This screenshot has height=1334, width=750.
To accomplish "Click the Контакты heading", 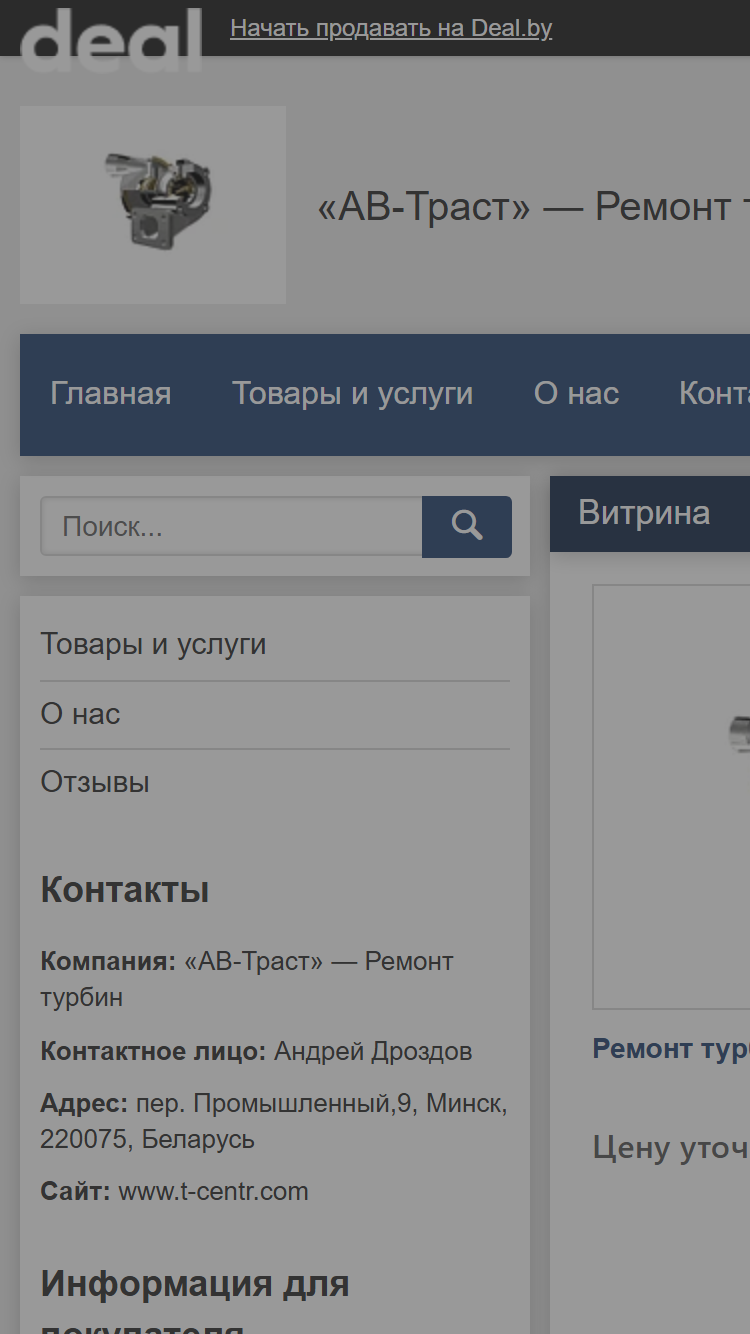I will click(x=125, y=889).
